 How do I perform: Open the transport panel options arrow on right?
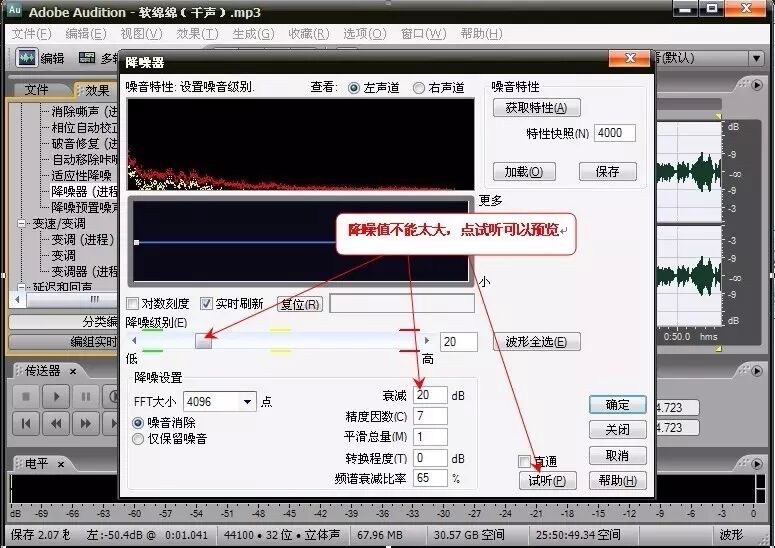[x=757, y=371]
